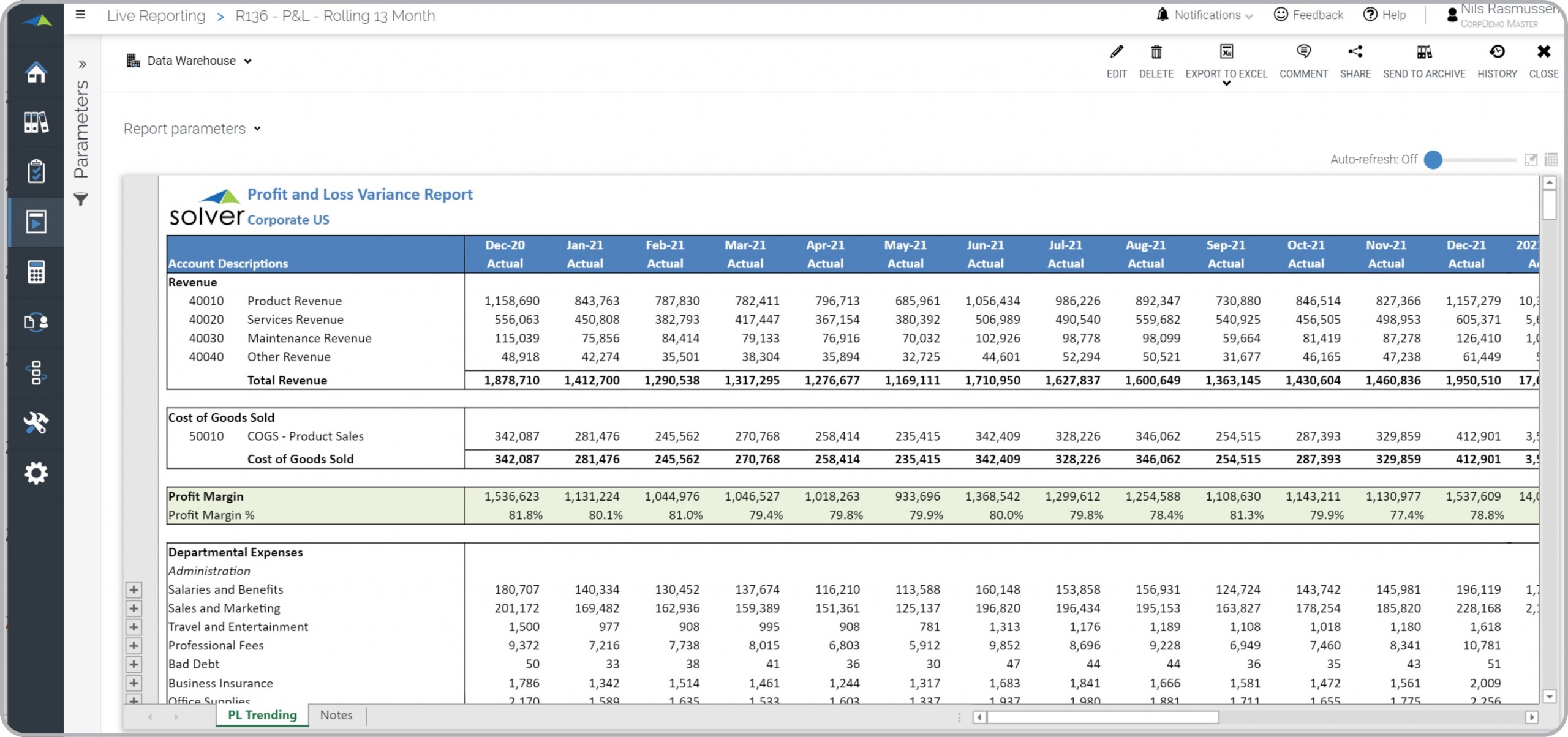The width and height of the screenshot is (1568, 737).
Task: Expand the Salaries and Benefits row
Action: point(134,589)
